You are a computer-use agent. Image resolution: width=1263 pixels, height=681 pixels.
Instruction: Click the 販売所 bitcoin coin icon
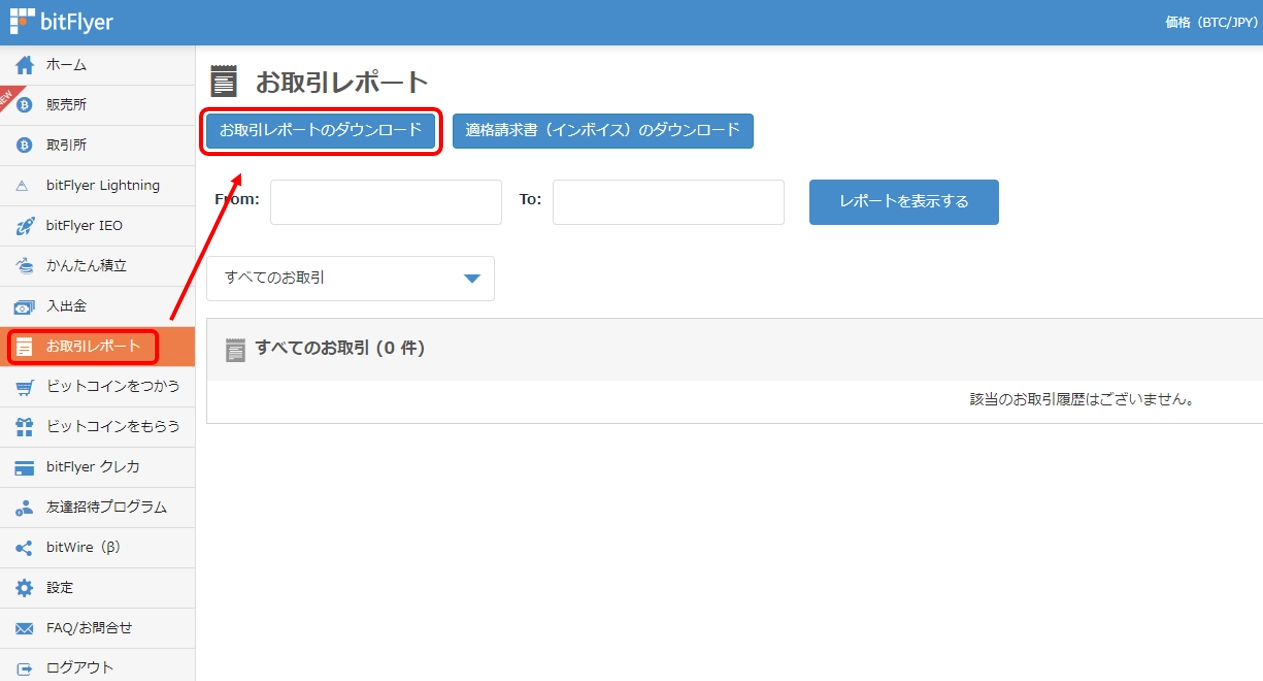coord(25,105)
